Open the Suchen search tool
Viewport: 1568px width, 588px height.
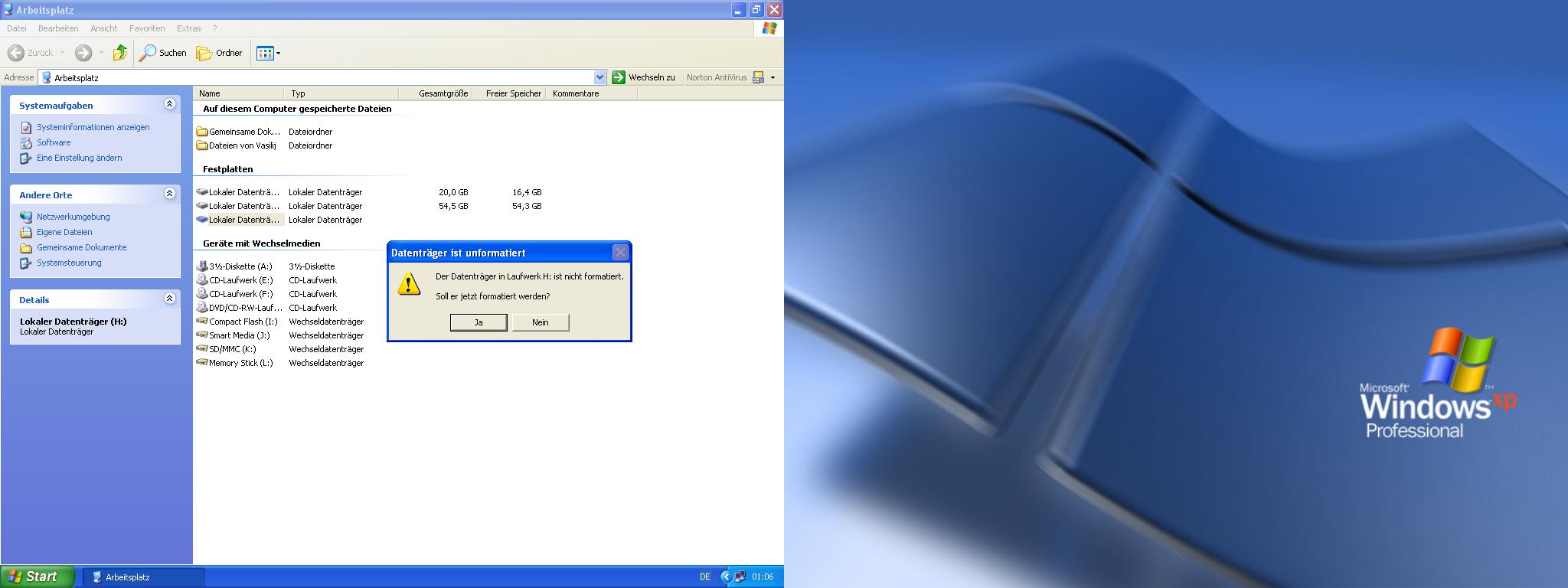coord(163,53)
